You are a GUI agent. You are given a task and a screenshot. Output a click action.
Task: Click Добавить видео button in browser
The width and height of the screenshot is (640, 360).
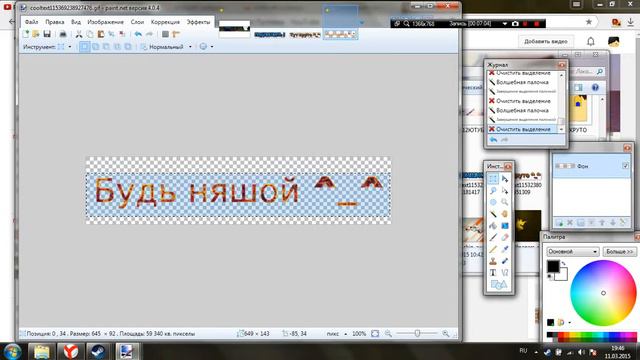[x=546, y=41]
